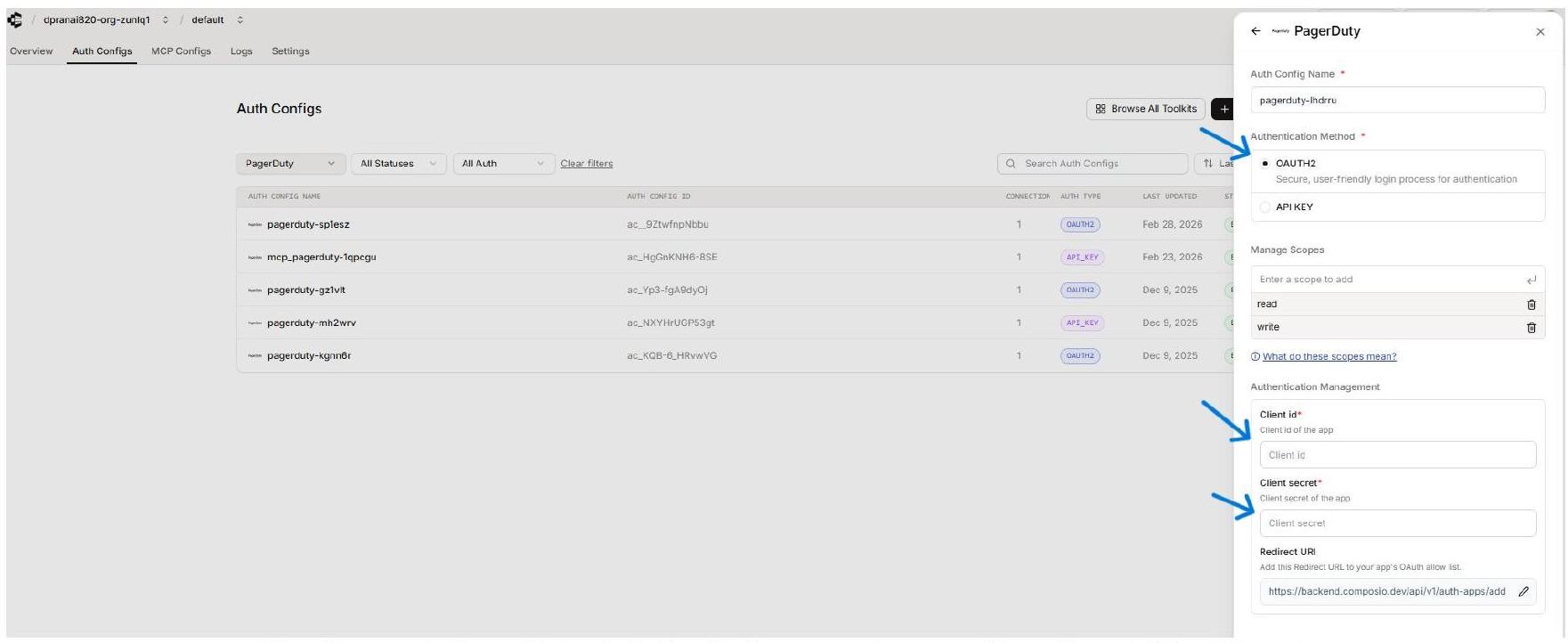Click config ID ac_HgGnKNH6-8SE
Image resolution: width=1568 pixels, height=643 pixels.
[672, 257]
